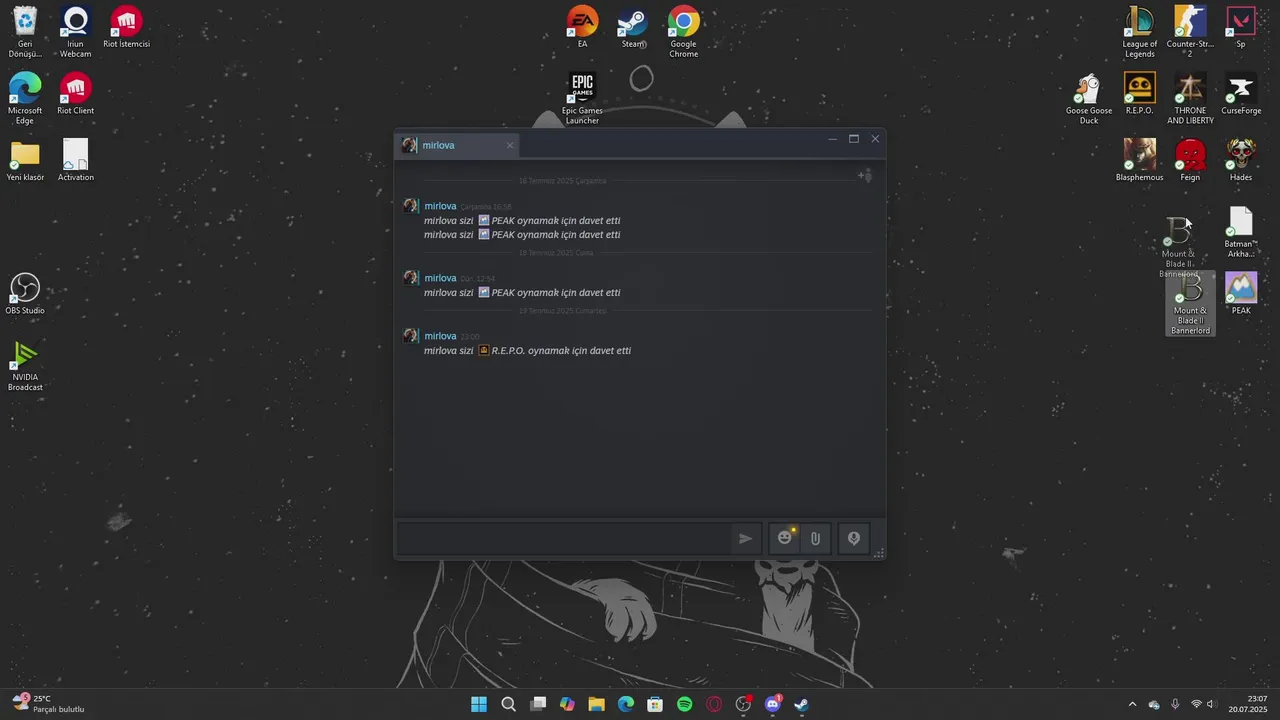
Task: Click mirlova's avatar beside the 23:00 message
Action: coord(411,336)
